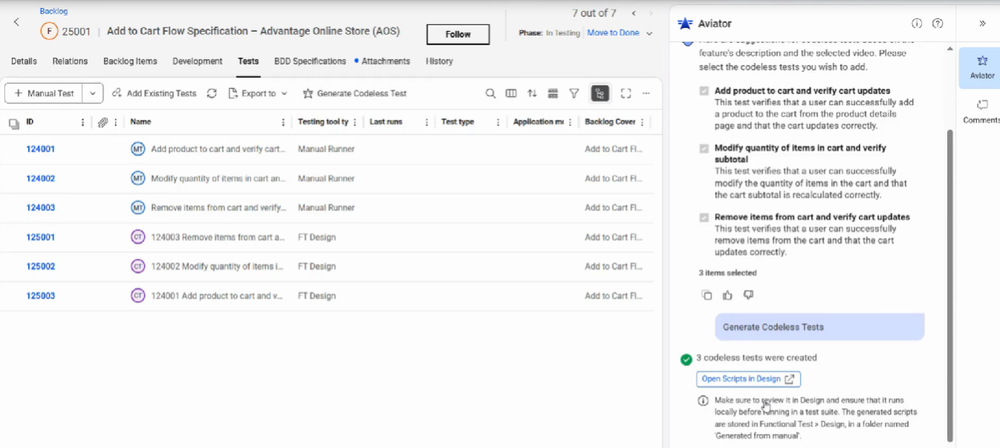This screenshot has width=1000, height=448.
Task: Click Add Existing Tests button
Action: (x=154, y=93)
